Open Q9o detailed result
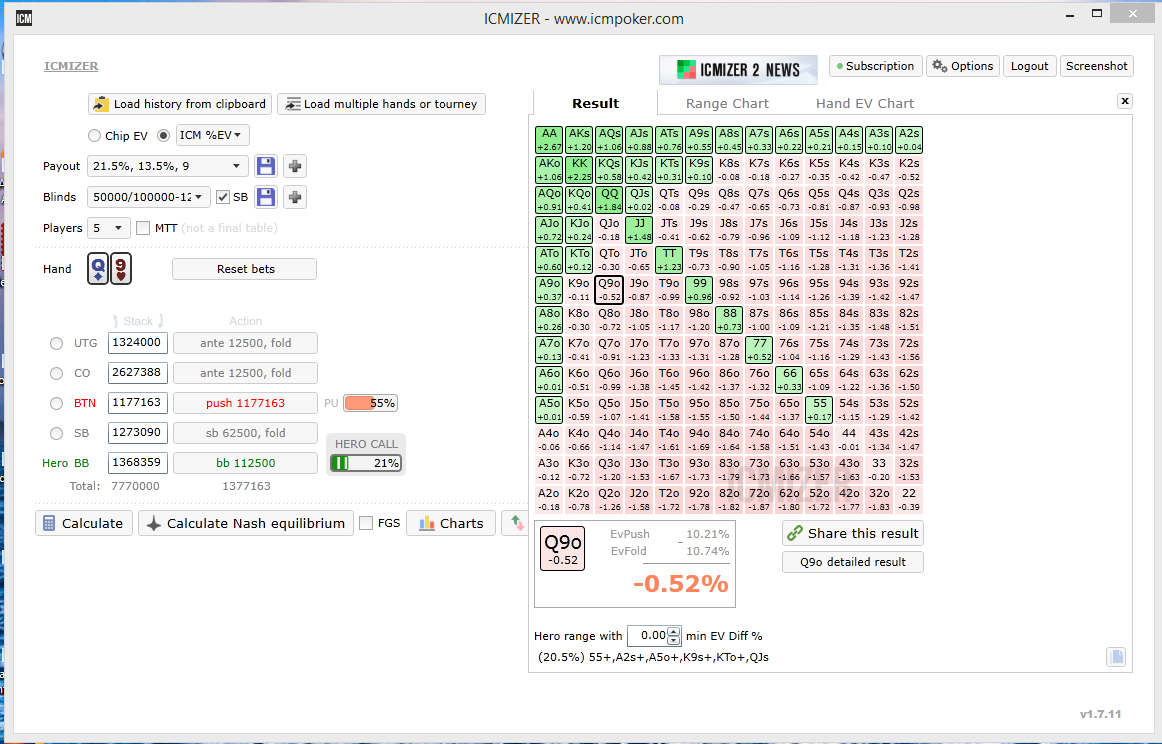1162x744 pixels. (x=853, y=562)
